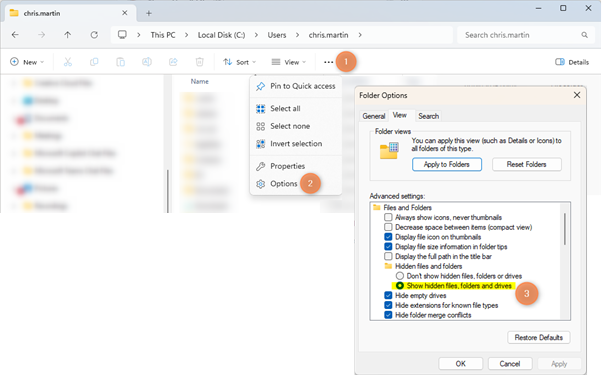The width and height of the screenshot is (603, 377).
Task: Click the Apply button in Folder Options
Action: tap(559, 364)
